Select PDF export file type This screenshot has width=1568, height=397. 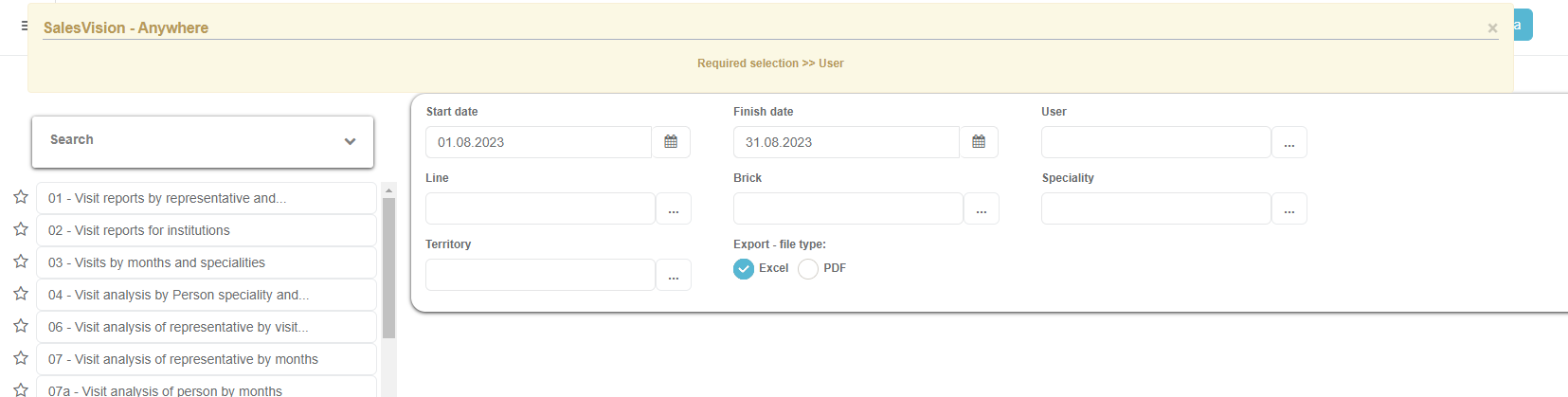pyautogui.click(x=808, y=269)
